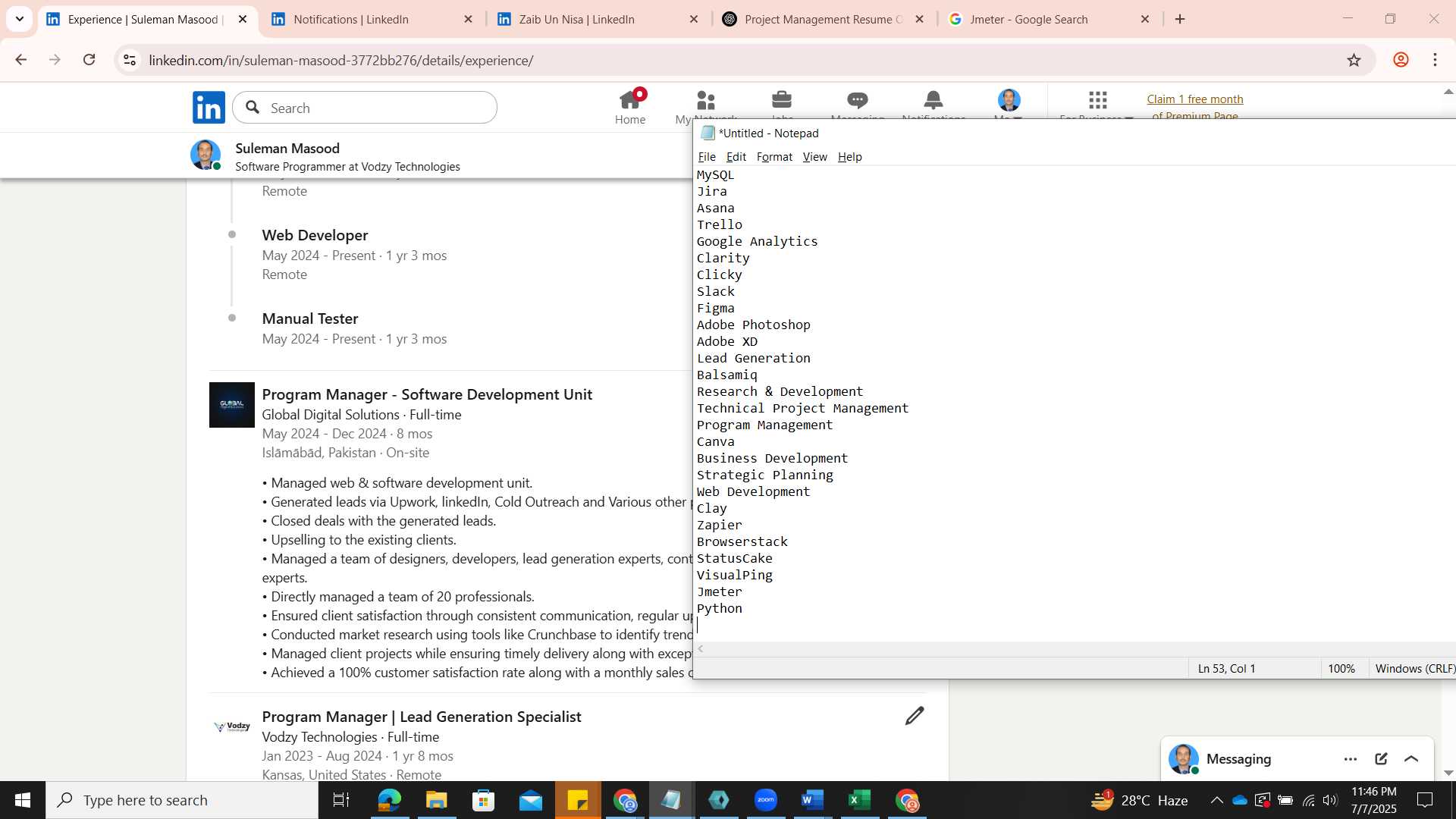Open Windows notification center
Screen dimensions: 1456x819
pyautogui.click(x=1425, y=800)
